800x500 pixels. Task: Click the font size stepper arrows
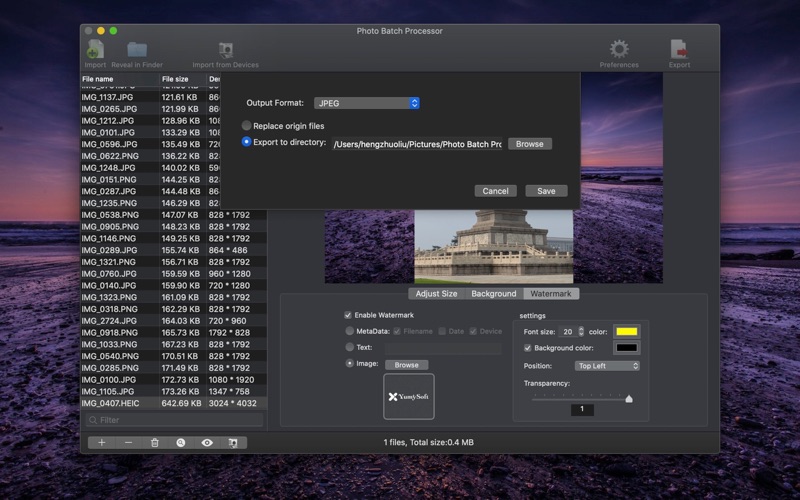[581, 332]
